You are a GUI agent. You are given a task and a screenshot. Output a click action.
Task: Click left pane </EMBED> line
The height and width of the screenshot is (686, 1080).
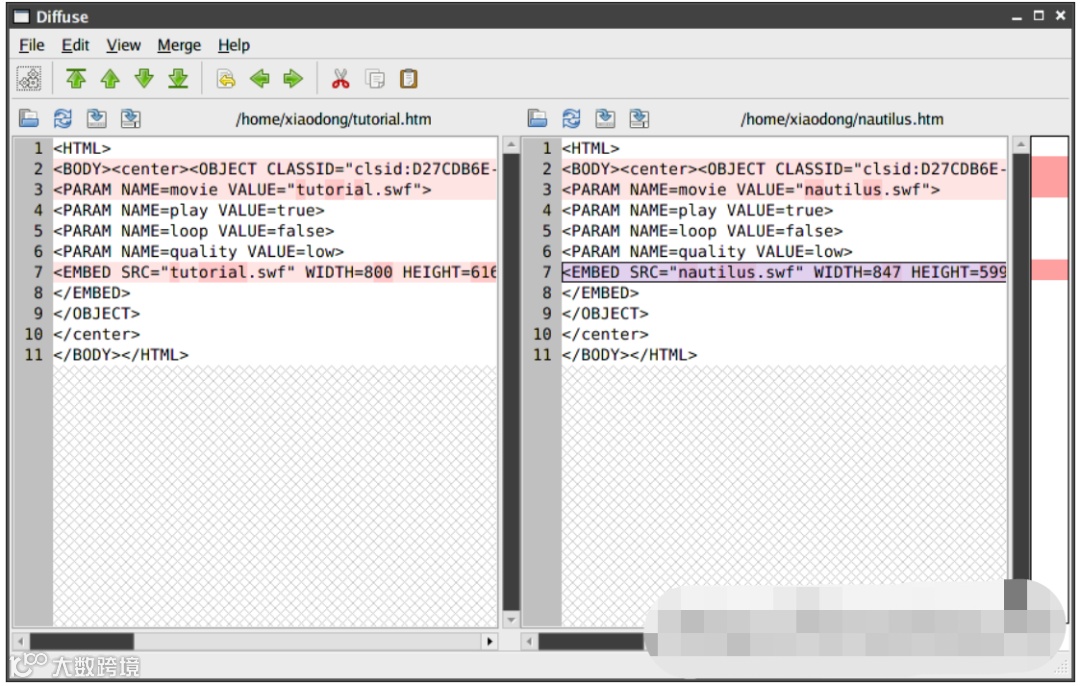[275, 293]
